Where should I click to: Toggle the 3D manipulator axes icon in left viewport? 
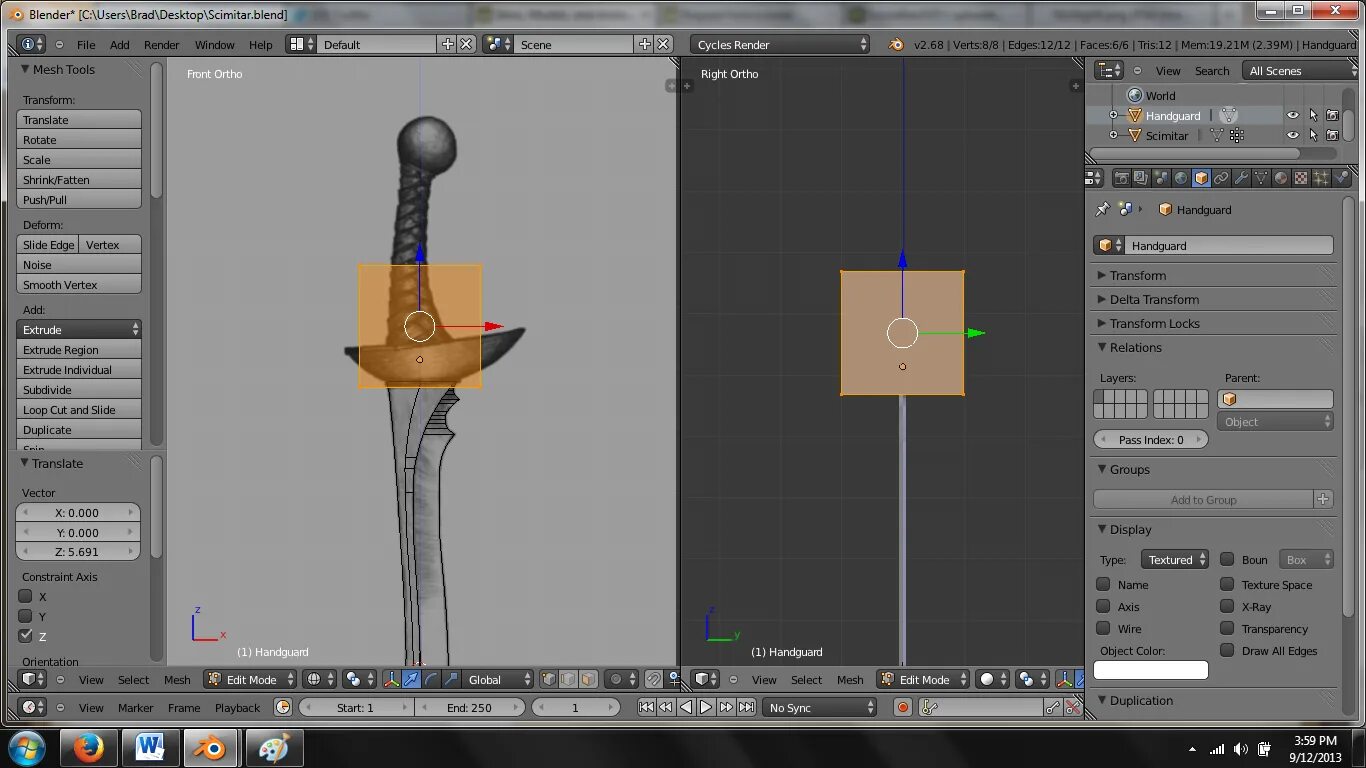[392, 679]
